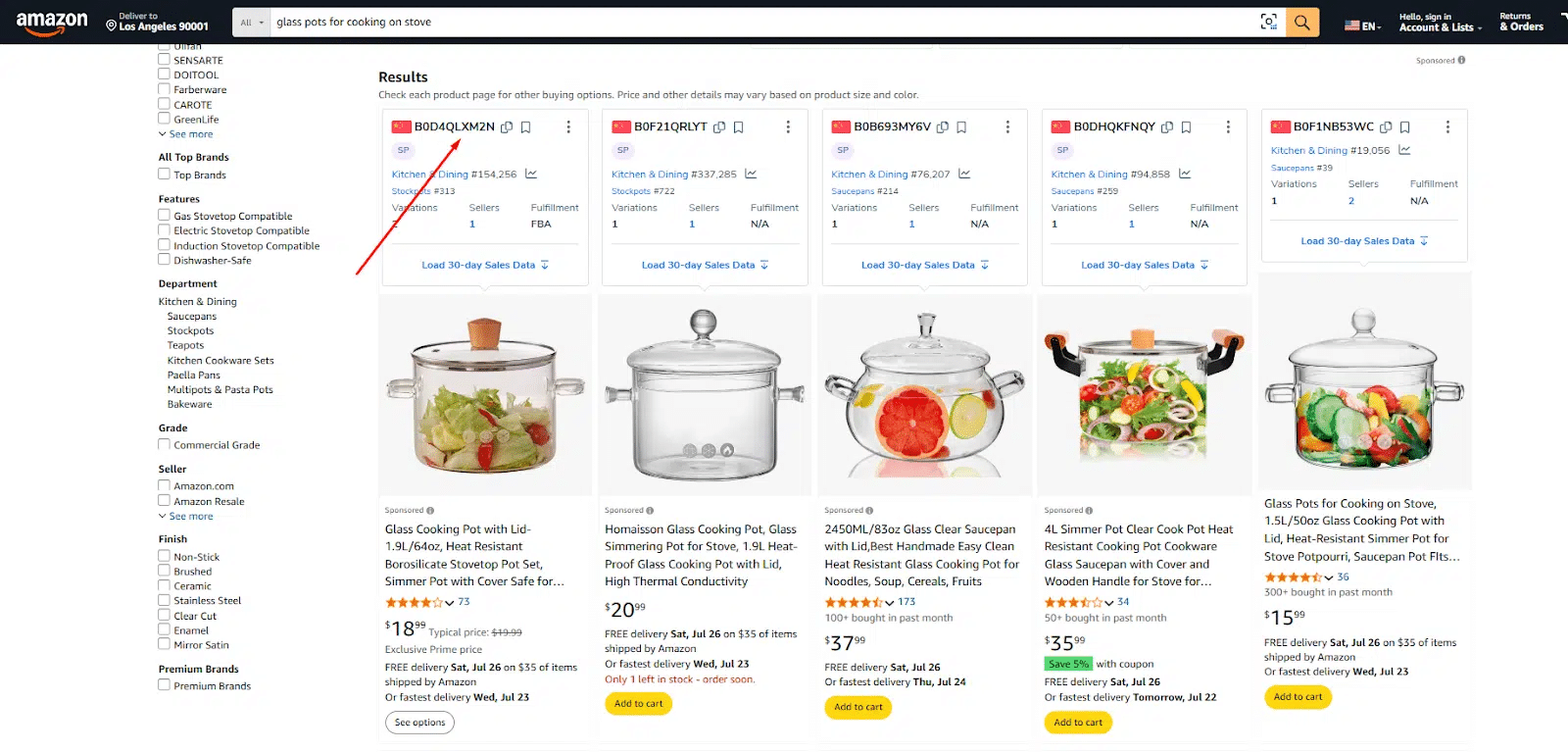Screen dimensions: 1568x752
Task: Bookmark the B0F21QRLYT product
Action: (x=739, y=127)
